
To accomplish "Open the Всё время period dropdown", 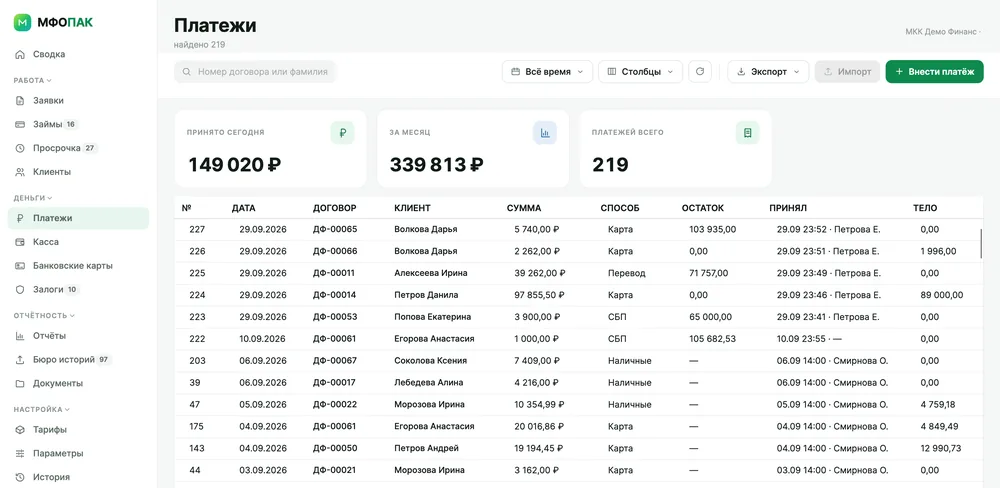I will [547, 71].
